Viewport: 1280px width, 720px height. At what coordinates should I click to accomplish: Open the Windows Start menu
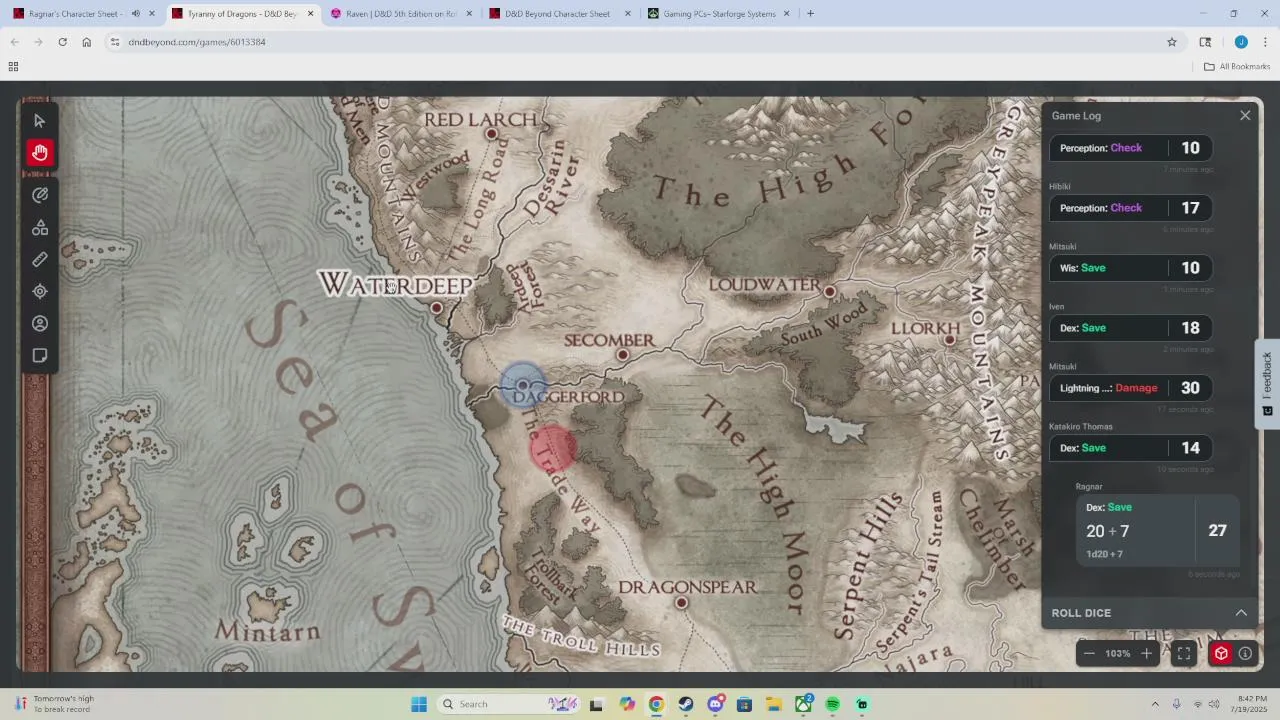419,704
